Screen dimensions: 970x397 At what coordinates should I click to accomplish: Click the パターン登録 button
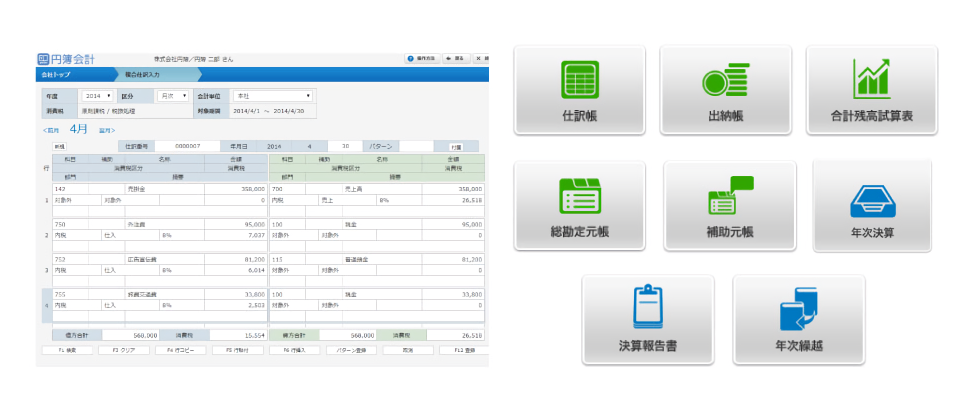point(351,350)
